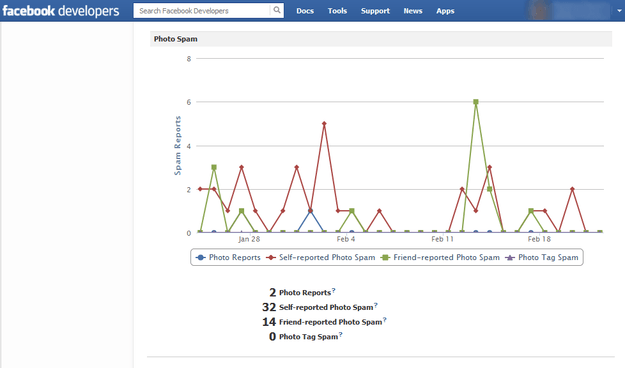The width and height of the screenshot is (625, 368).
Task: Go to the Support page
Action: [375, 11]
